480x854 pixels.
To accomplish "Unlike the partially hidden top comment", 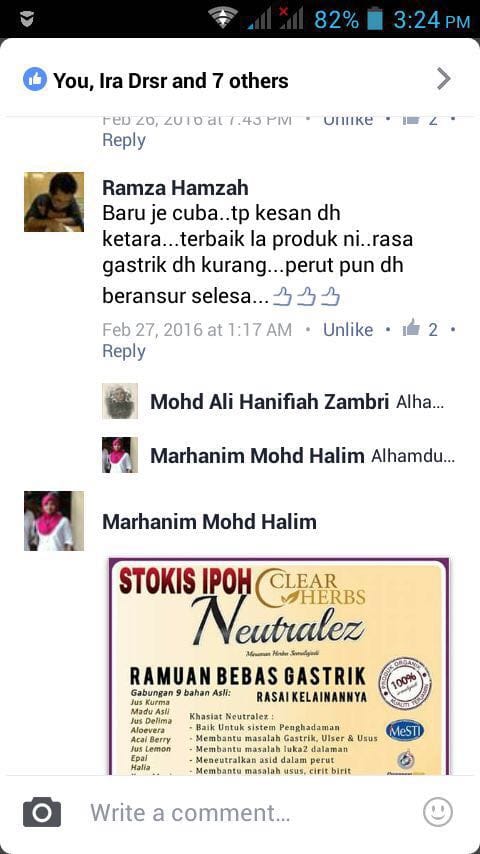I will click(x=348, y=120).
